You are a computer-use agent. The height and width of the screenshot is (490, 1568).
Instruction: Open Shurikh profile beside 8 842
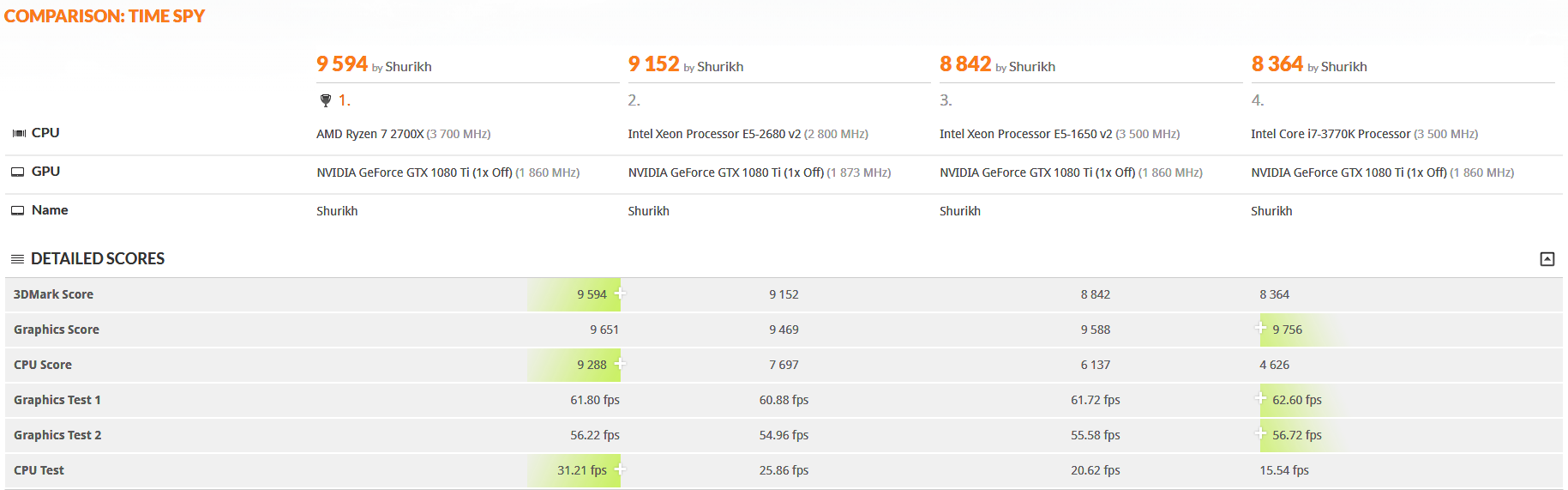[x=1032, y=67]
